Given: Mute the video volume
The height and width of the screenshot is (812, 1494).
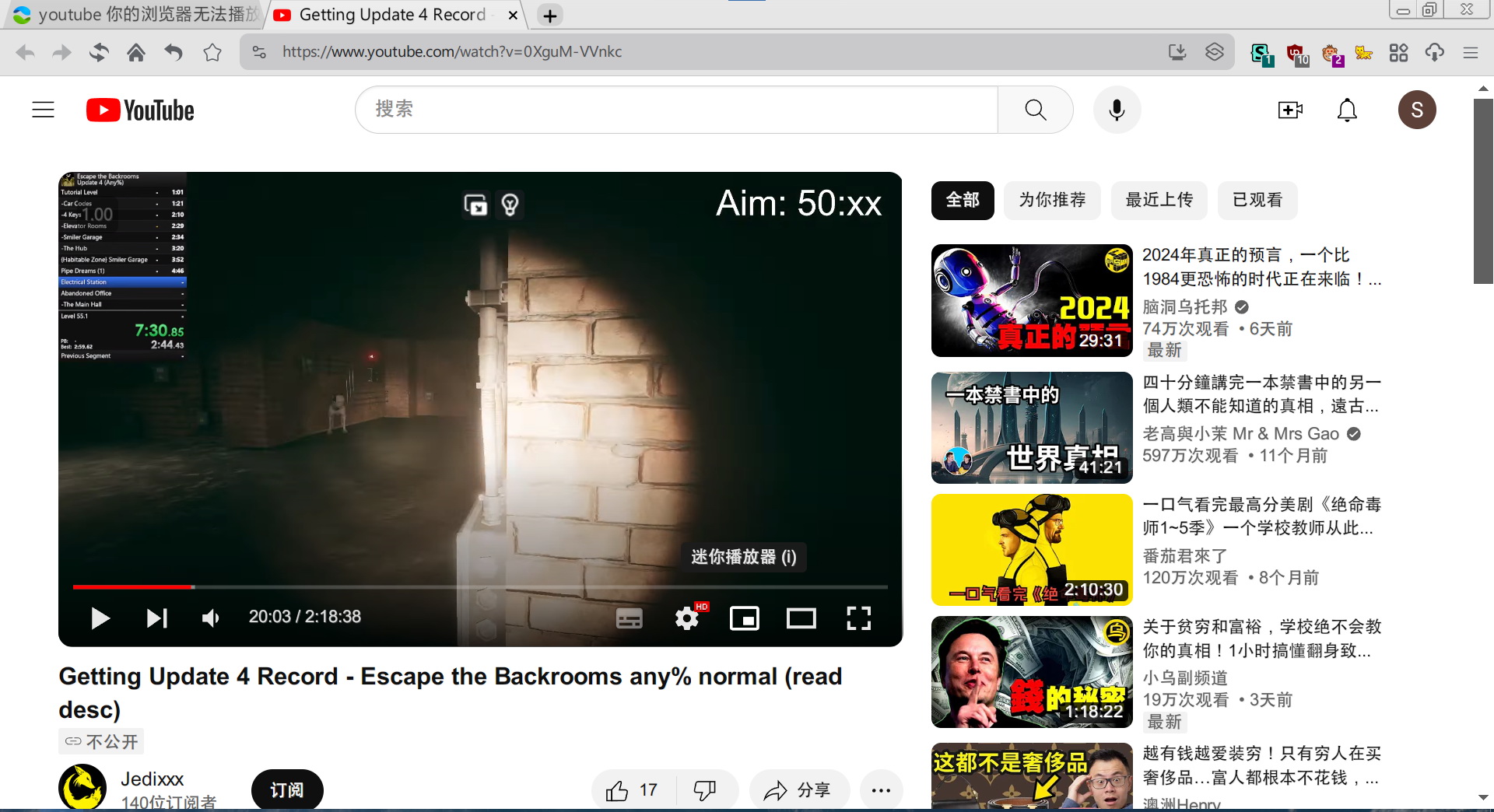Looking at the screenshot, I should (210, 618).
